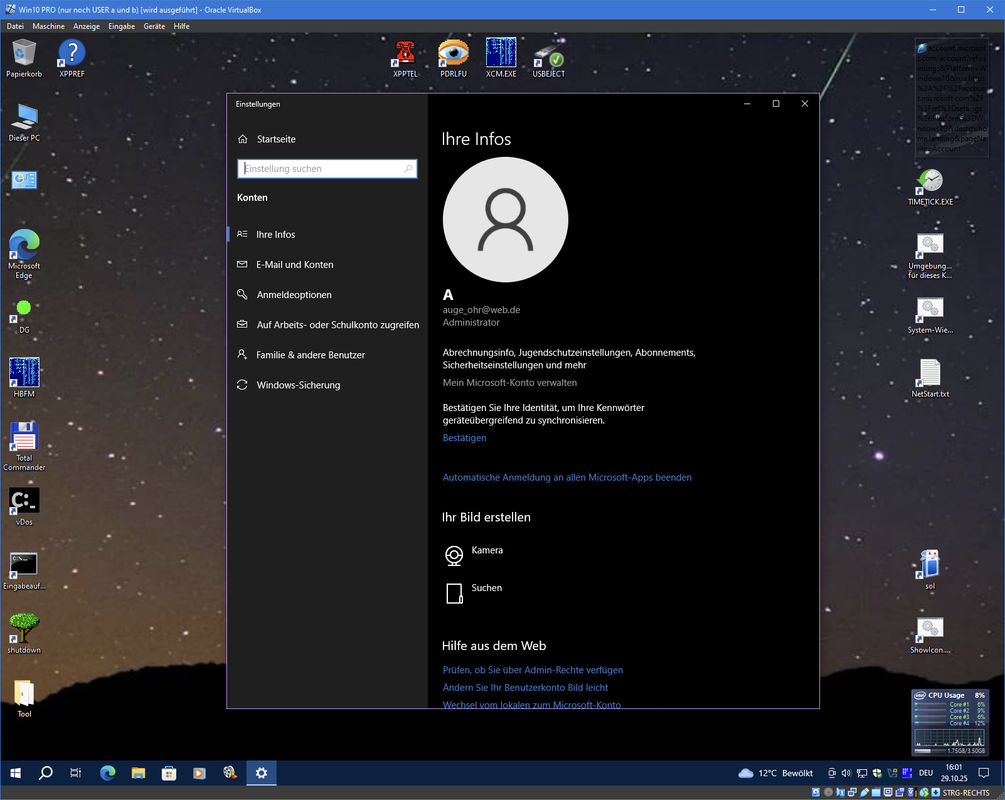
Task: Select the NetStart.txt file icon
Action: pos(930,378)
